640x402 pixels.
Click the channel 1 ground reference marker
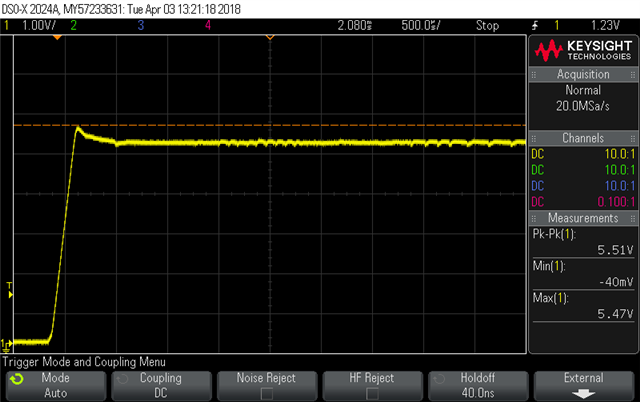click(x=6, y=345)
